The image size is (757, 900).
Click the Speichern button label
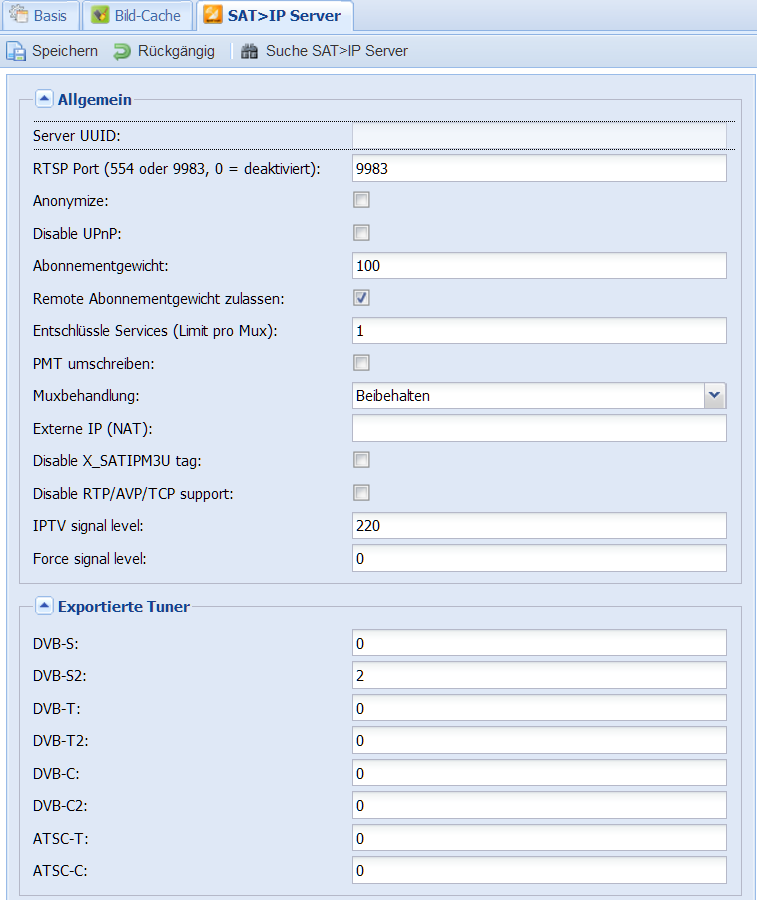coord(65,51)
